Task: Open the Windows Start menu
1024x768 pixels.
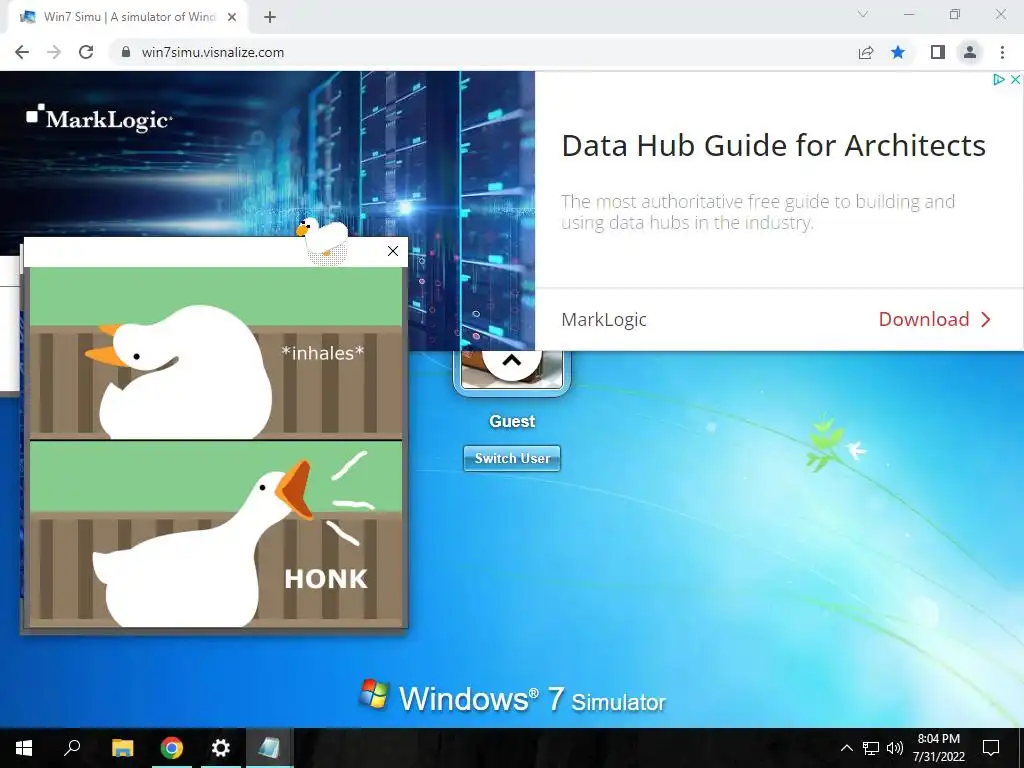Action: coord(24,748)
